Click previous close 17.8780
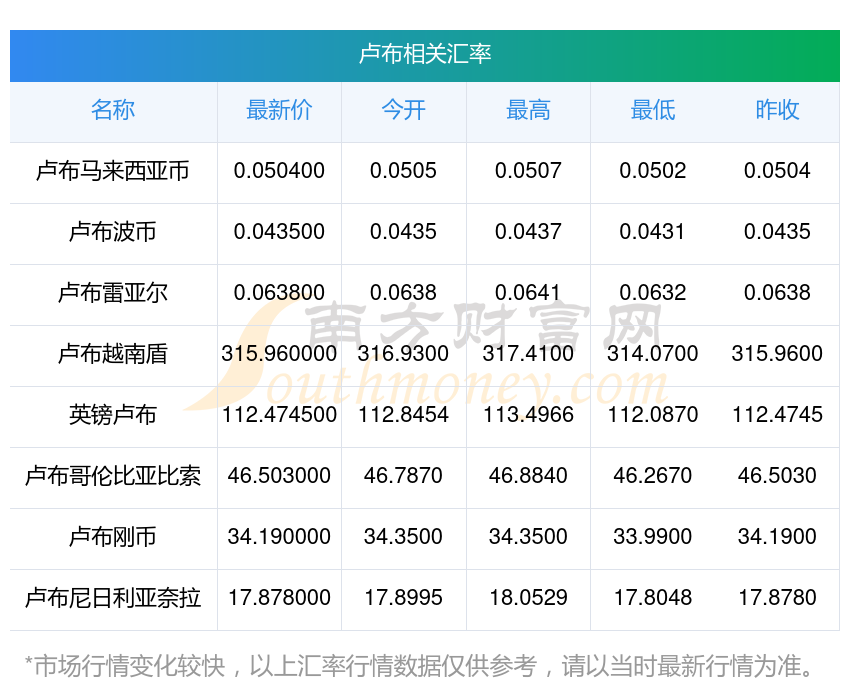 tap(777, 598)
